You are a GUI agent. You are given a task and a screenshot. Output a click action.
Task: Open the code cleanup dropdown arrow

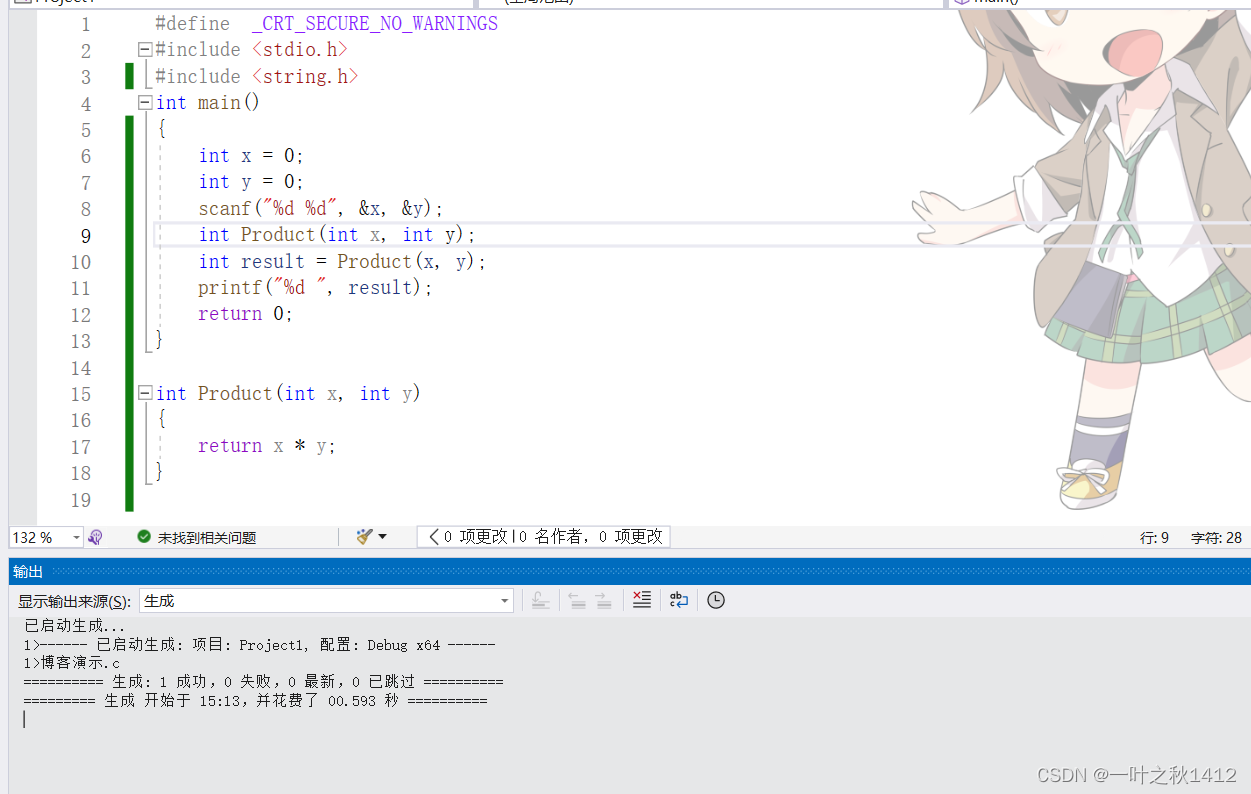click(x=382, y=537)
